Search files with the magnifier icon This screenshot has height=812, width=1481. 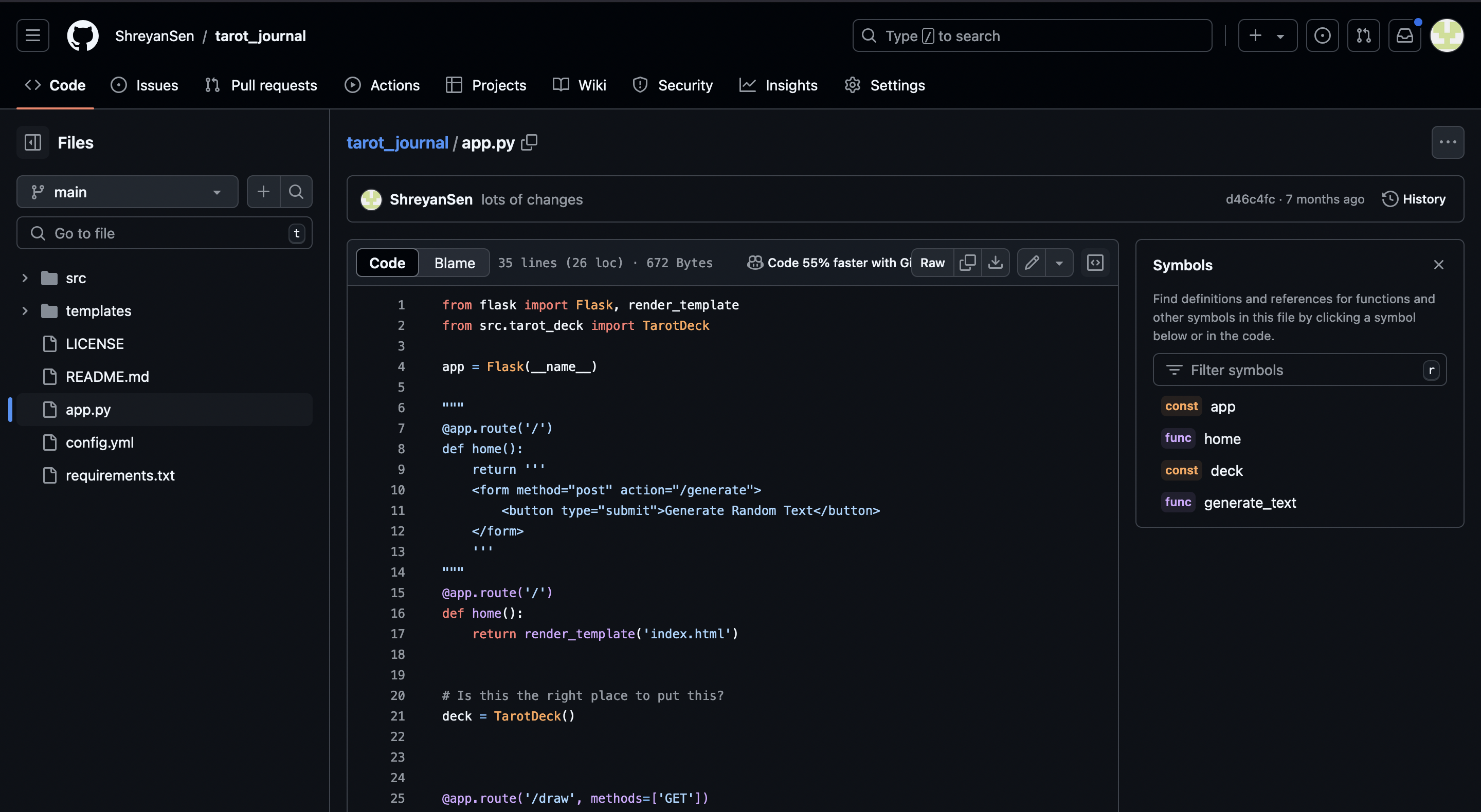click(296, 191)
